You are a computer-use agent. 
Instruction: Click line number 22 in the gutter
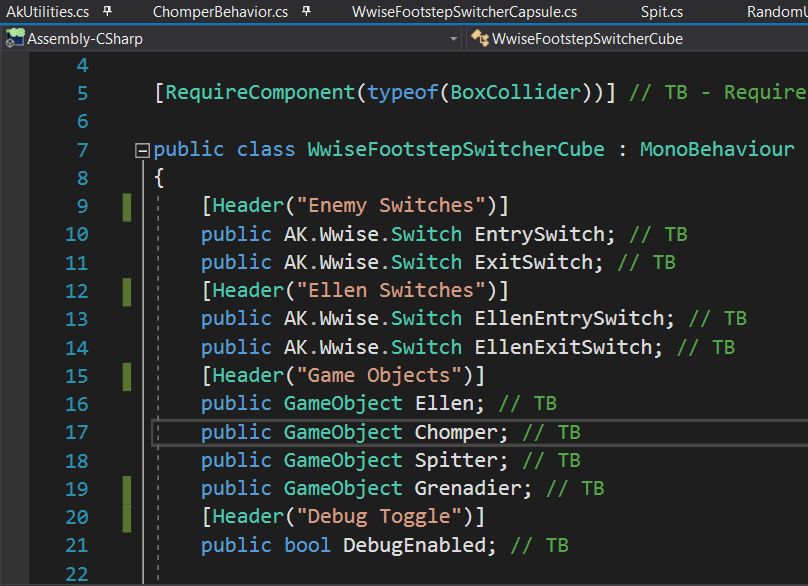(x=77, y=574)
